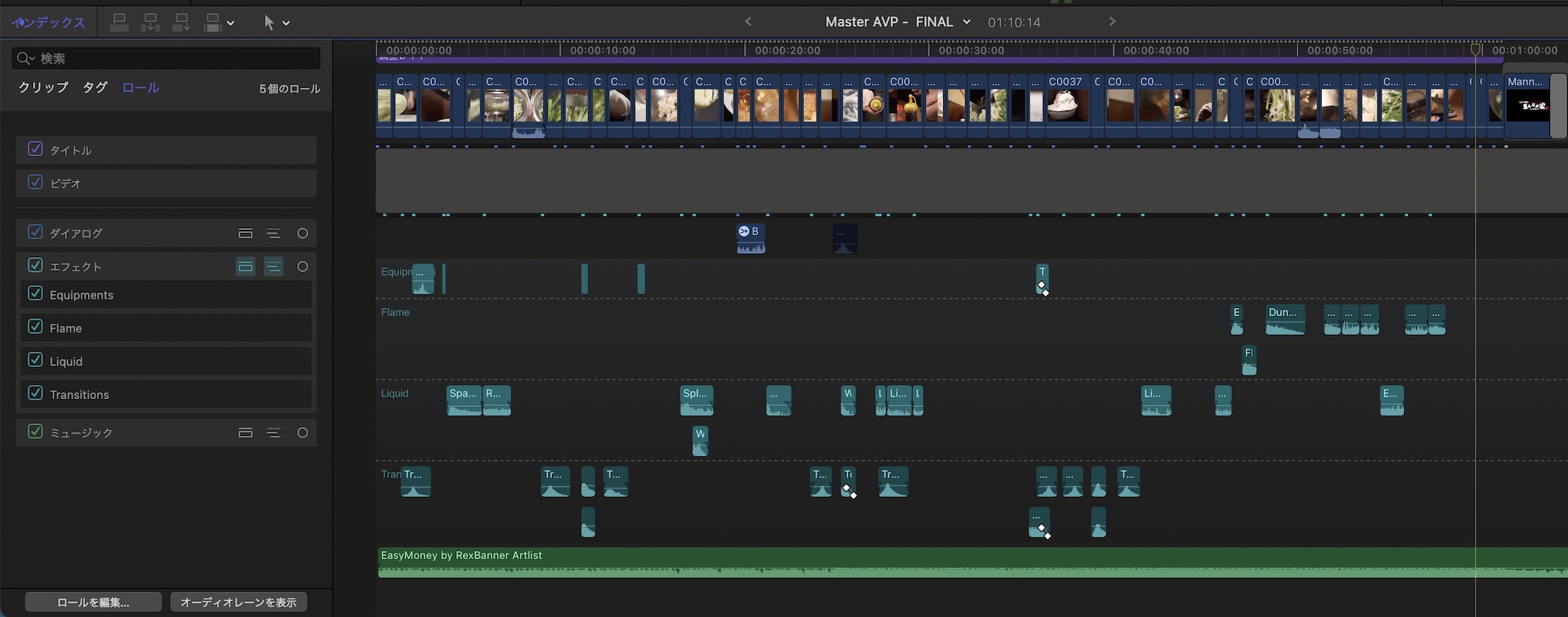Screen dimensions: 1568x617
Task: Click the ロールを編集... button
Action: (x=93, y=602)
